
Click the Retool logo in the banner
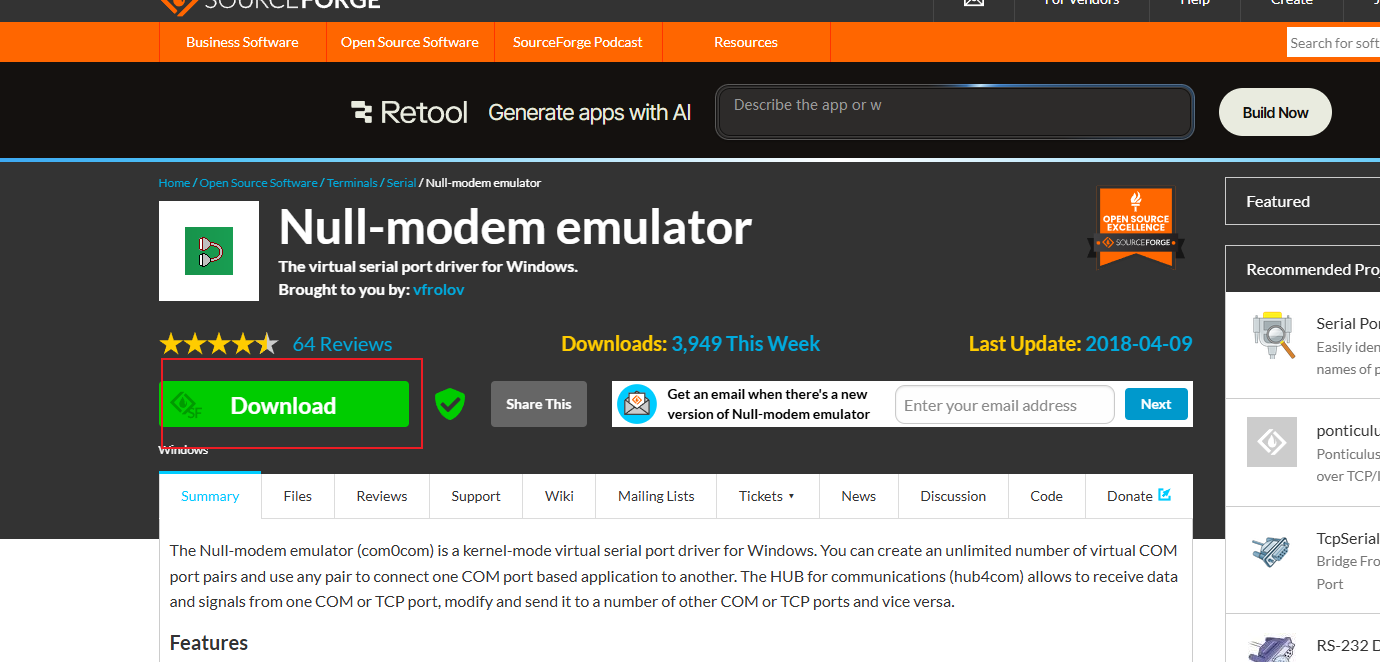click(409, 112)
